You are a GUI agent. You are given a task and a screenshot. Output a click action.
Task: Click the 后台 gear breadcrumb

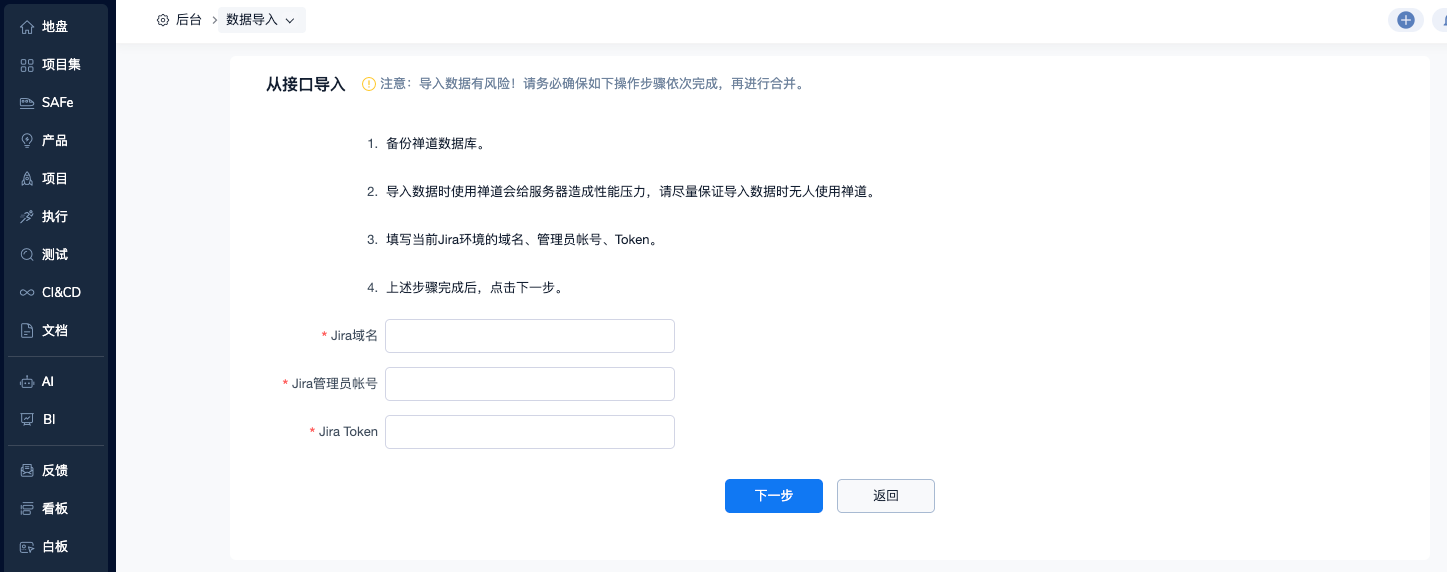click(x=179, y=20)
